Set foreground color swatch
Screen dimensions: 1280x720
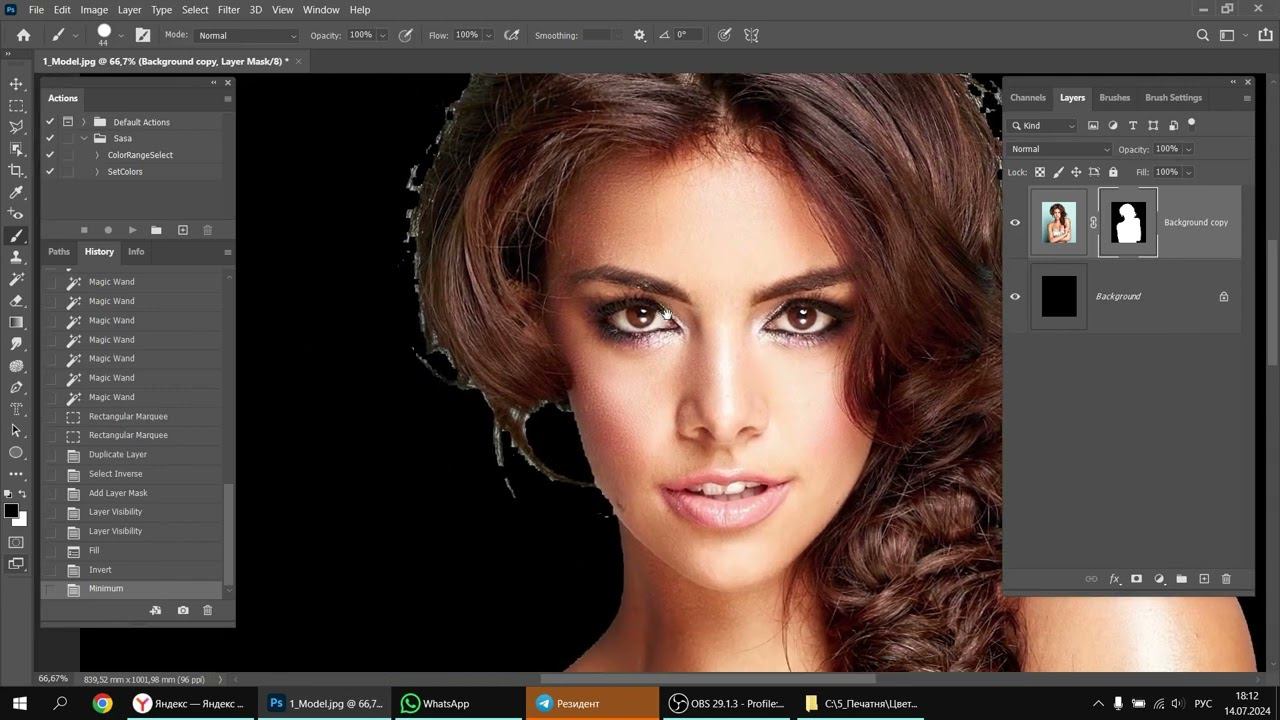click(11, 511)
